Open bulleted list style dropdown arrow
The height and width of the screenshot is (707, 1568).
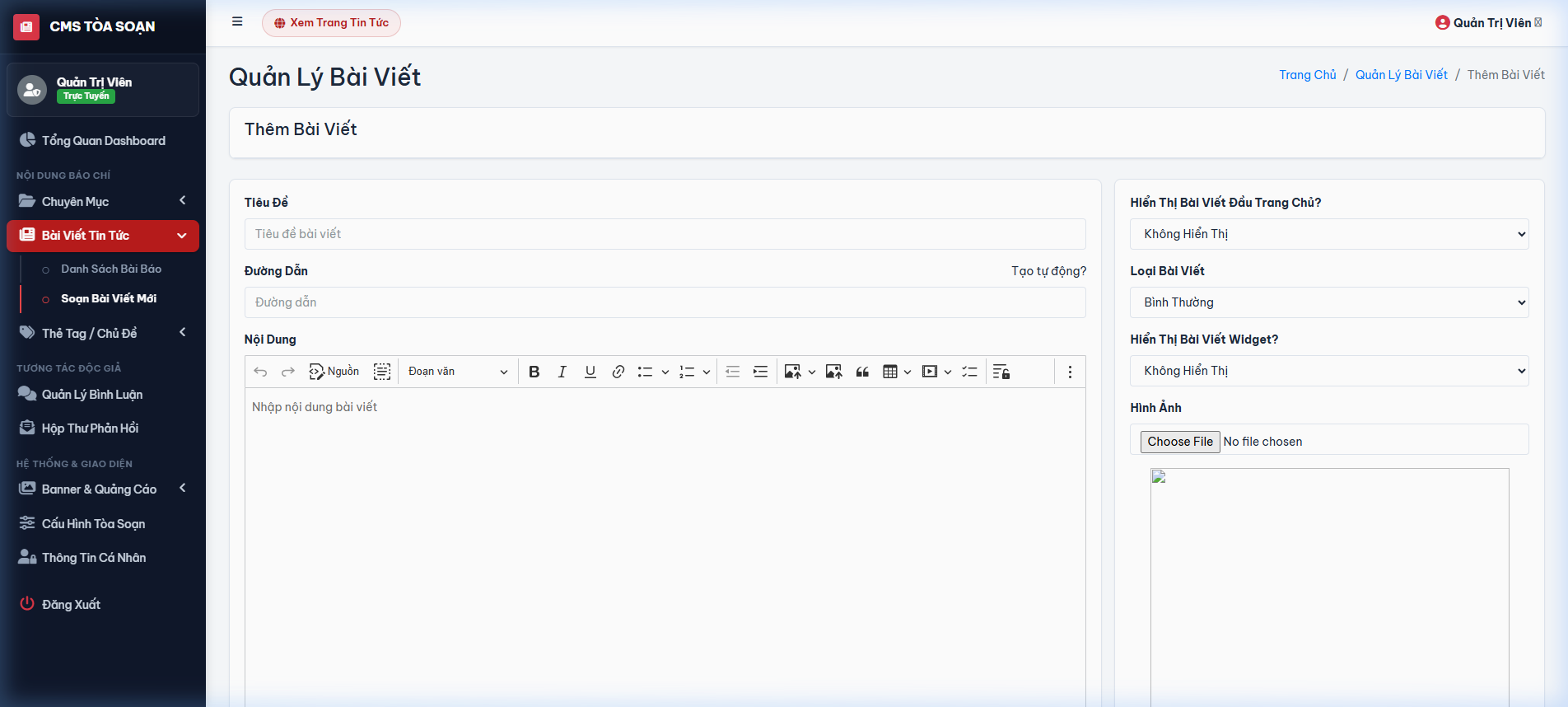click(665, 372)
